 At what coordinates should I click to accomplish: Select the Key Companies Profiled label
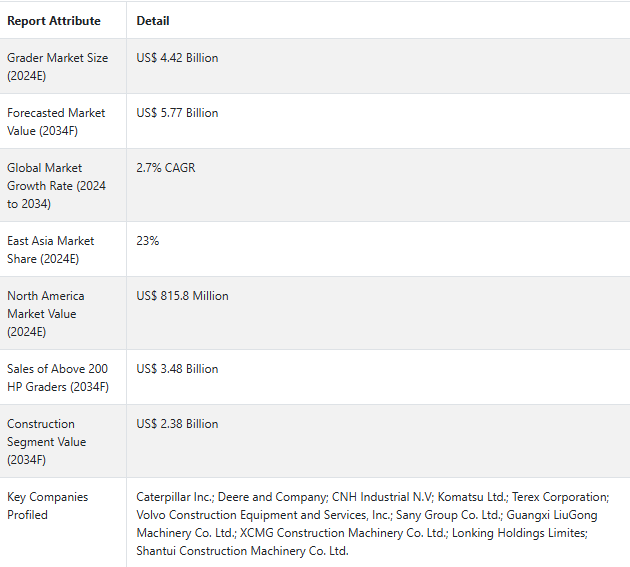[x=47, y=506]
